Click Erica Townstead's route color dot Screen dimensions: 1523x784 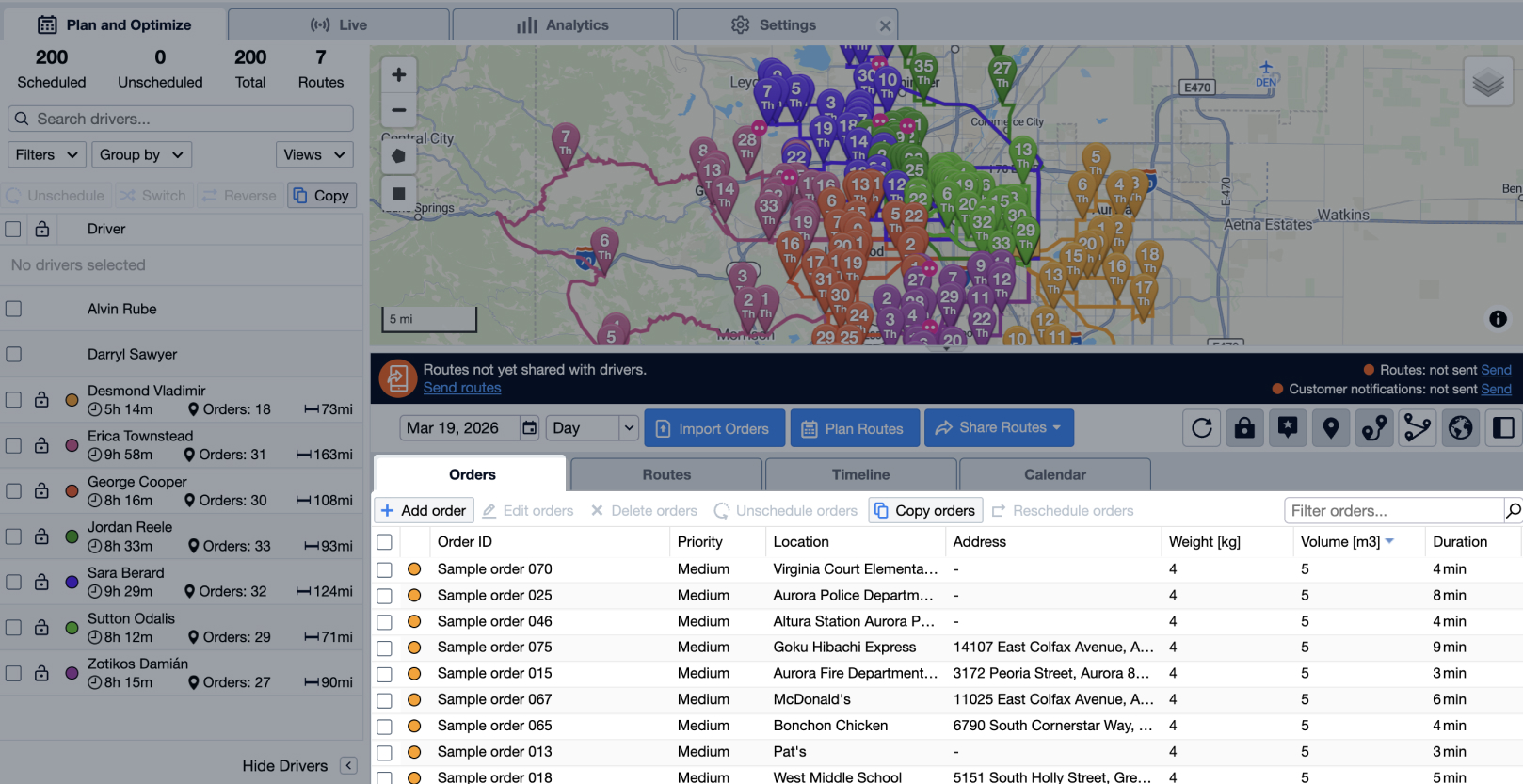coord(72,445)
